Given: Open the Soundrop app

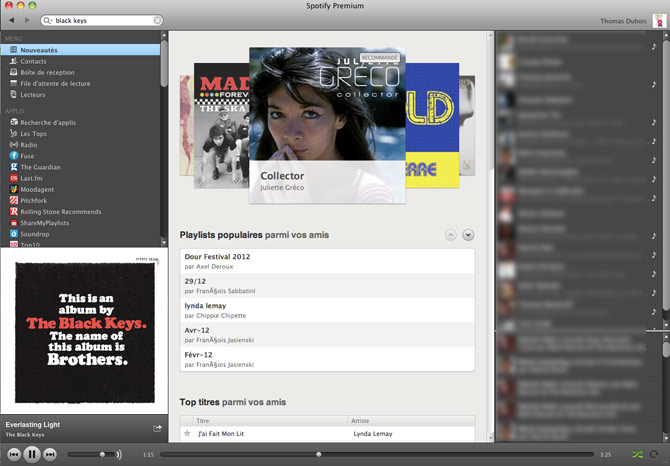Looking at the screenshot, I should [35, 234].
